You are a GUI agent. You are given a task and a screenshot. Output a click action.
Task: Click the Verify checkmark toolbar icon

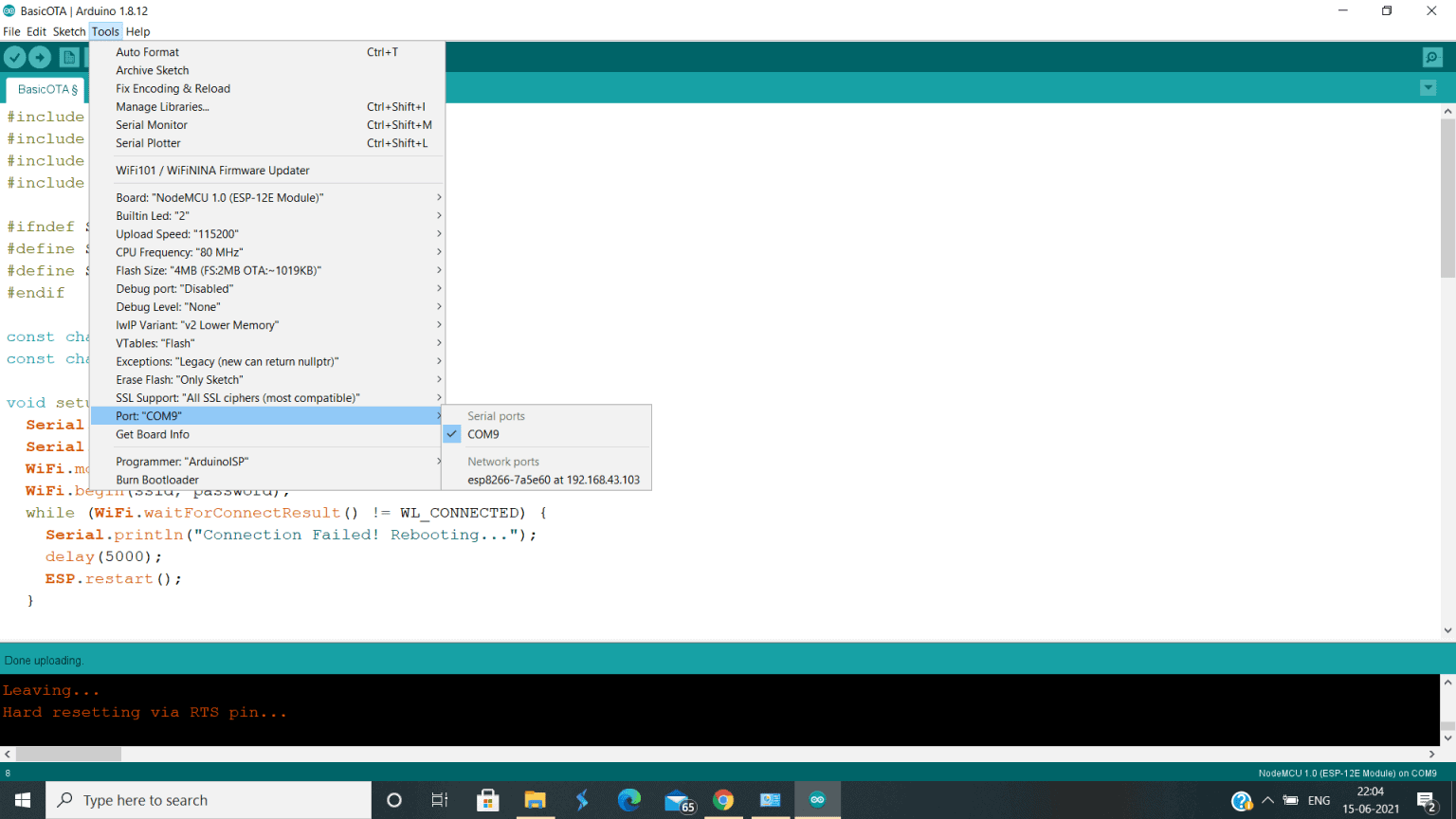pyautogui.click(x=14, y=58)
